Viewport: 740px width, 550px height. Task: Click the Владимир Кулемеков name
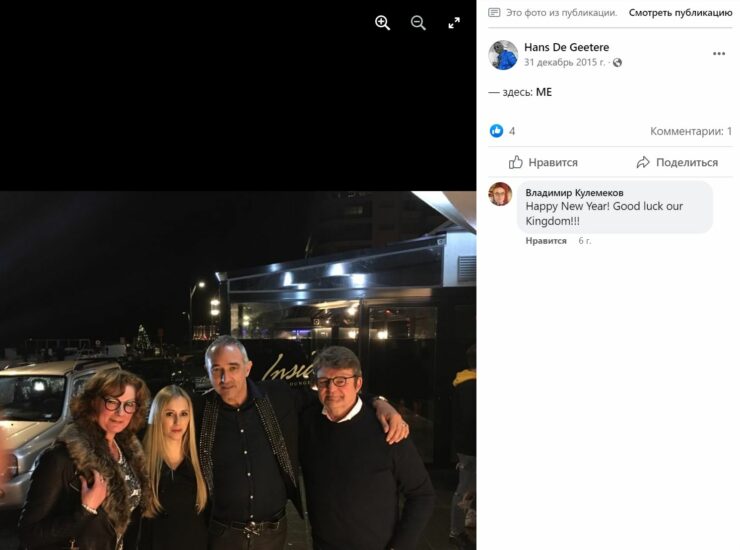coord(574,193)
